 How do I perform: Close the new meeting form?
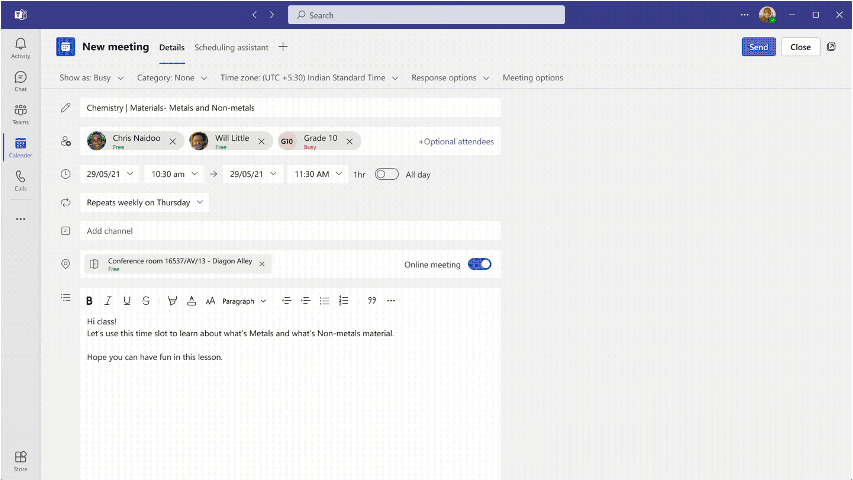coord(800,47)
